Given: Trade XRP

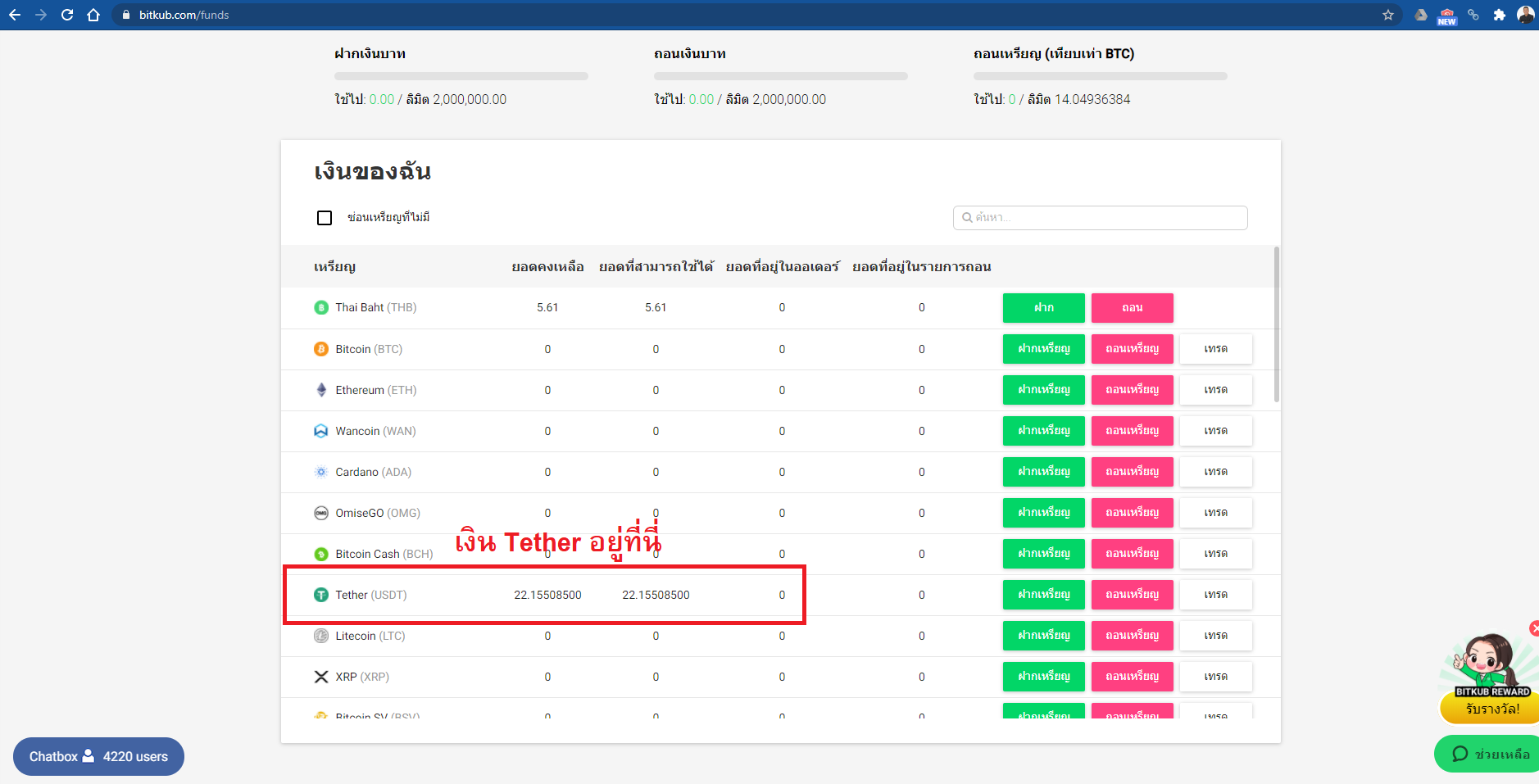Looking at the screenshot, I should pyautogui.click(x=1216, y=677).
